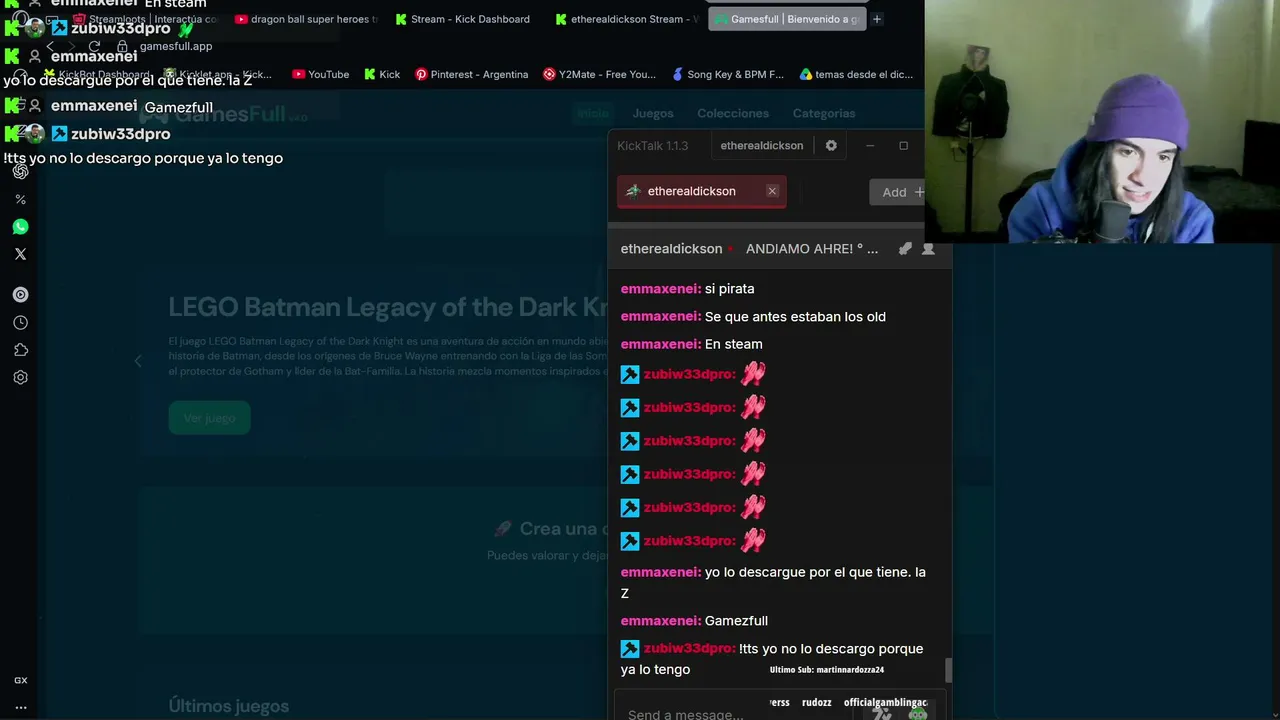
Task: Click the channel name etherealdickson in chat header
Action: coord(671,249)
